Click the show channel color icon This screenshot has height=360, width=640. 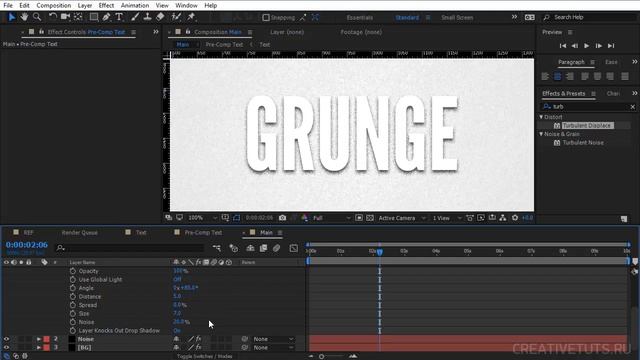[x=304, y=218]
